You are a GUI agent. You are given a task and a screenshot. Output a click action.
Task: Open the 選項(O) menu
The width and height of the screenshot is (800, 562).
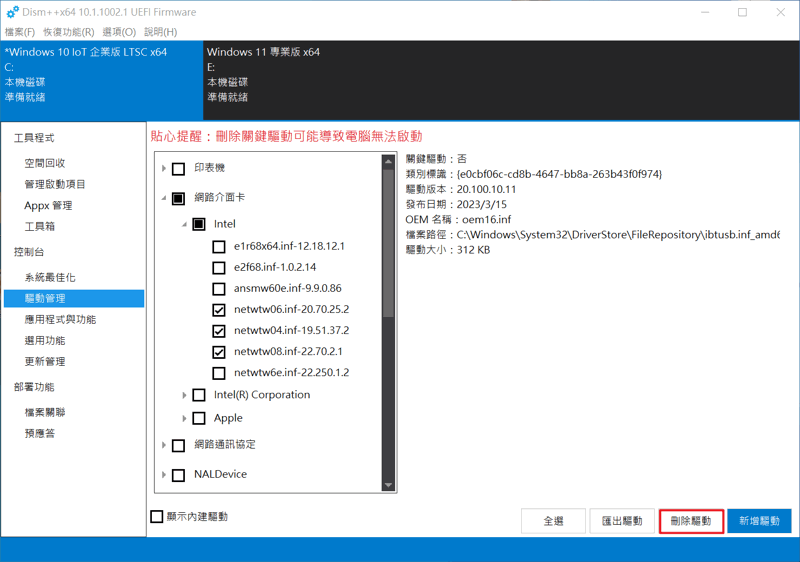coord(119,32)
